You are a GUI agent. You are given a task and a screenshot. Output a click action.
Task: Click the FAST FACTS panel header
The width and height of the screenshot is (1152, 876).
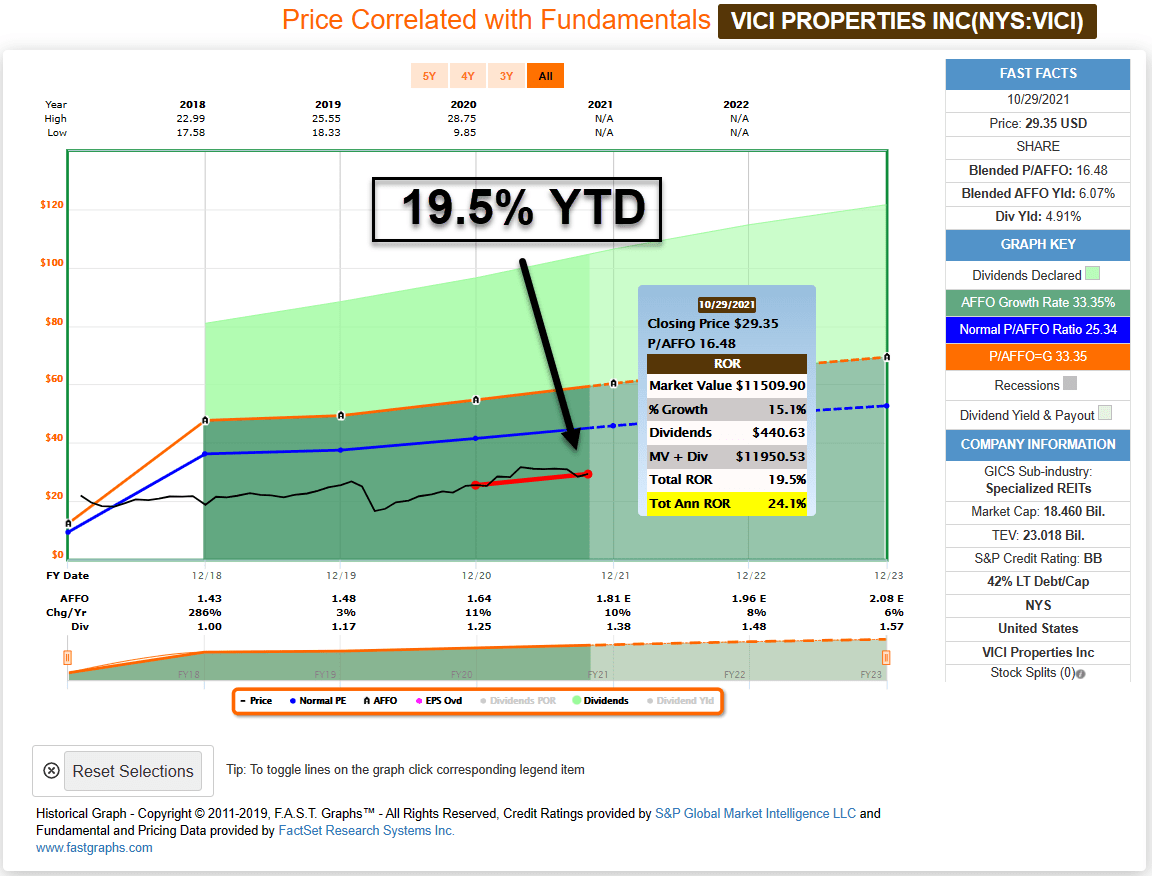tap(1037, 73)
